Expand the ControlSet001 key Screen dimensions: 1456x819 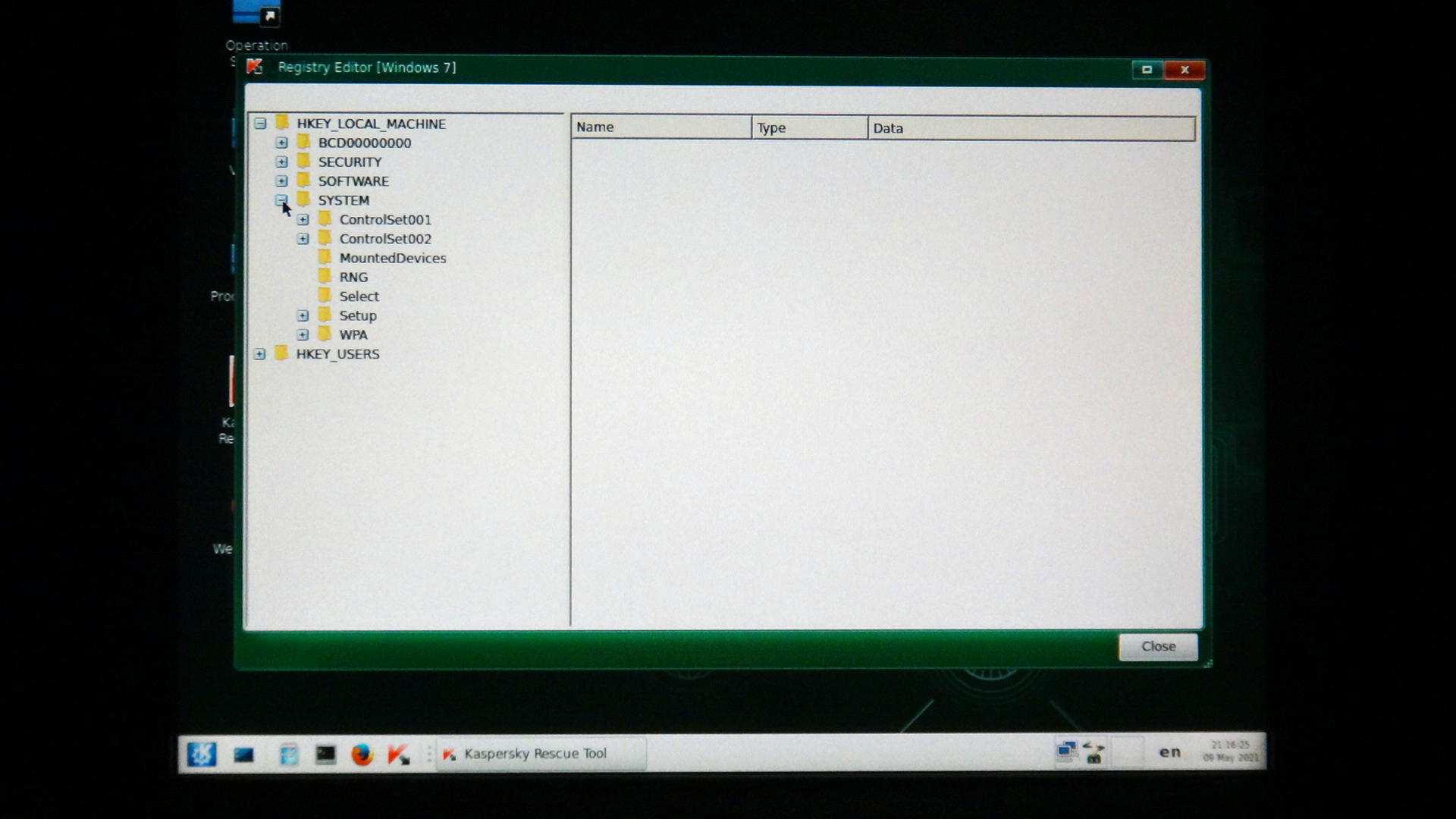303,219
